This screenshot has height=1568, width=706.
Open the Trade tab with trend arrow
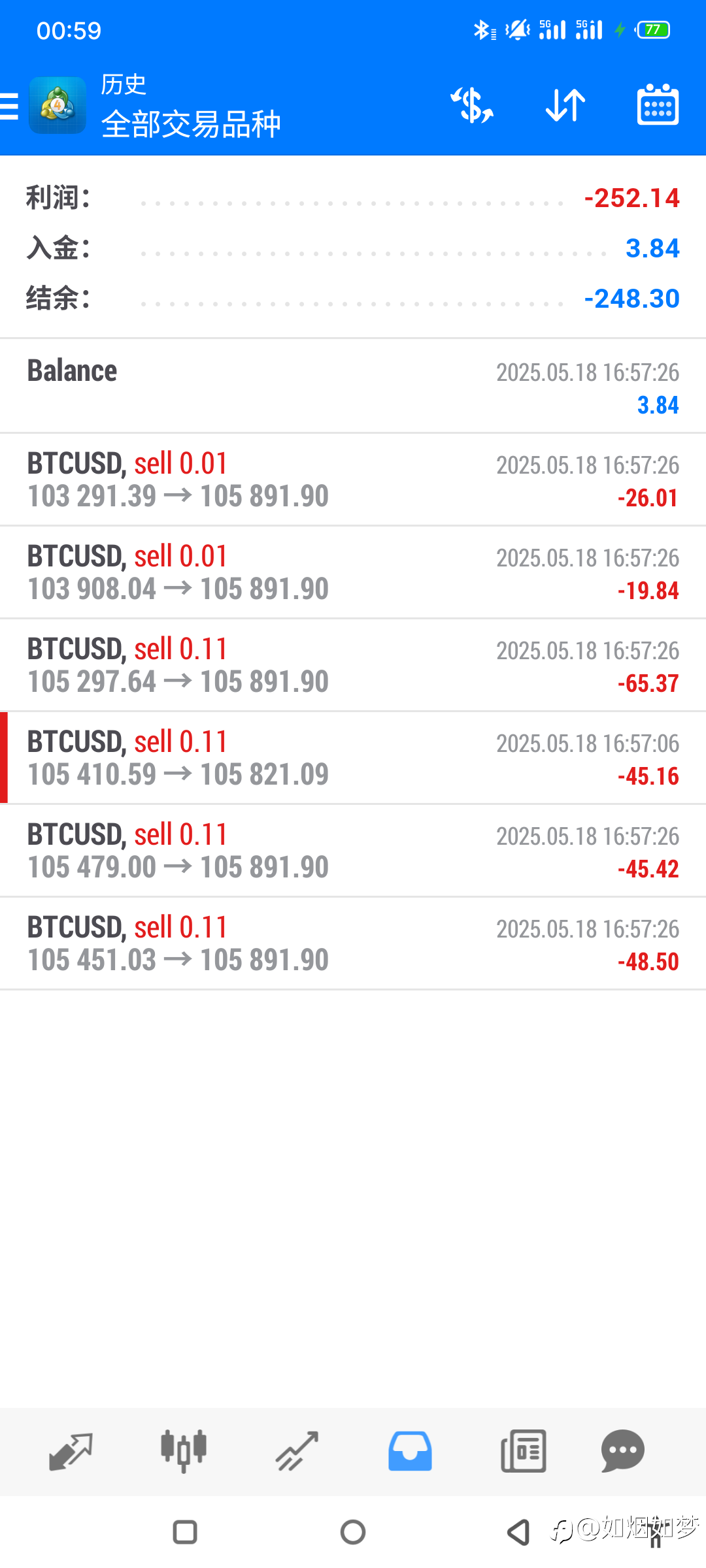pos(297,1451)
